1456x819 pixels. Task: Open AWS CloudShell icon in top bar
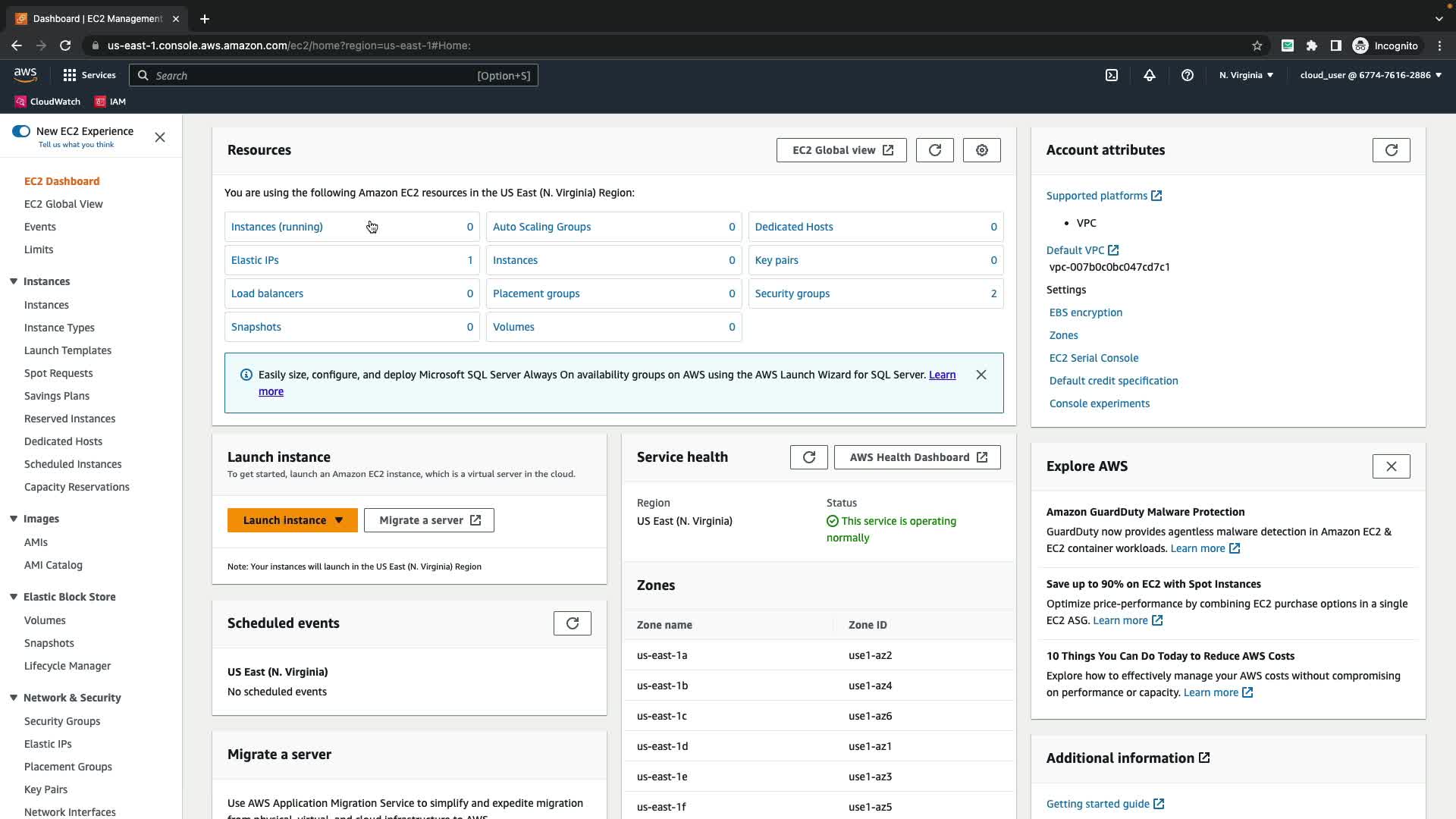click(1112, 75)
